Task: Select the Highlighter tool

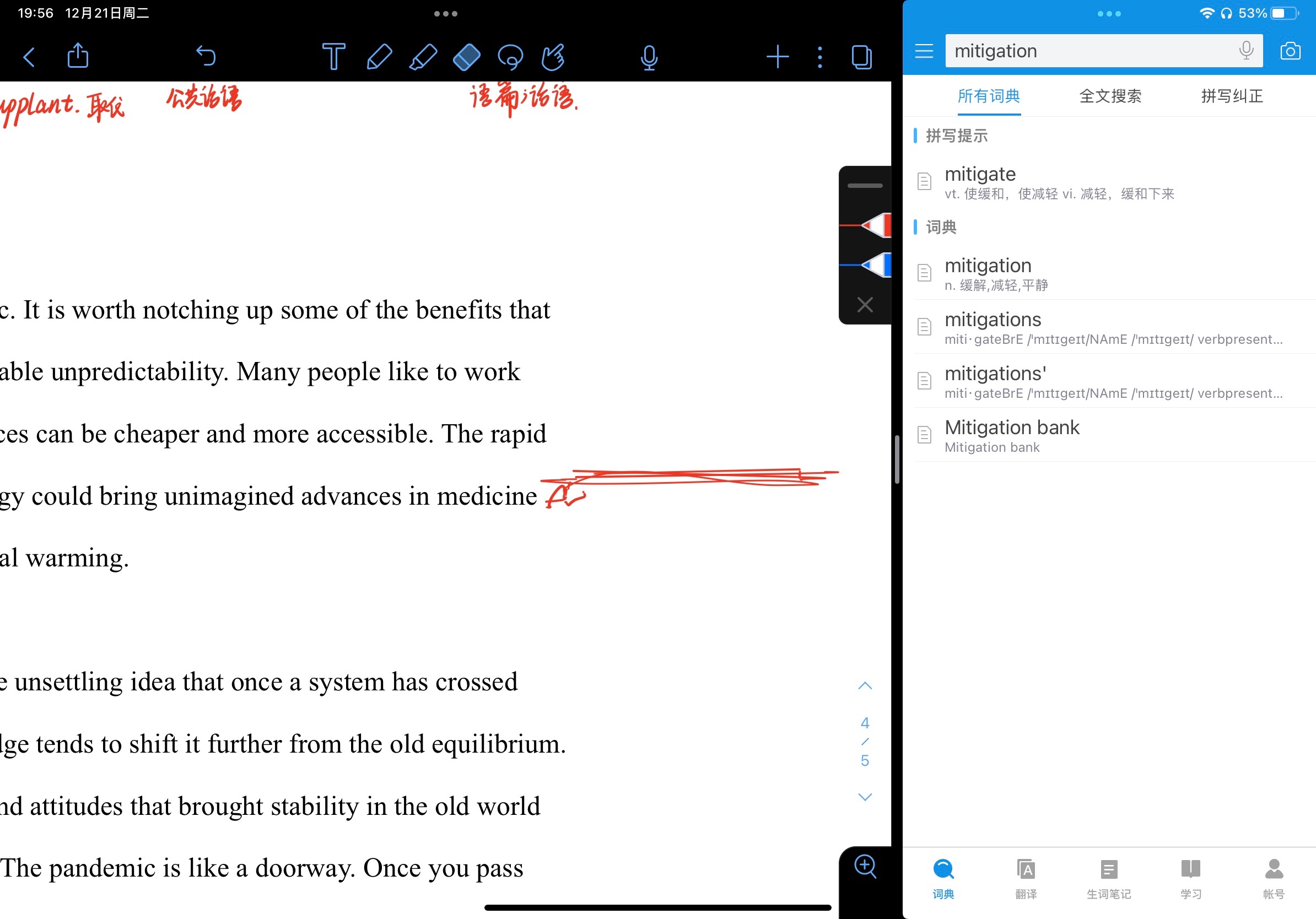Action: click(x=423, y=57)
